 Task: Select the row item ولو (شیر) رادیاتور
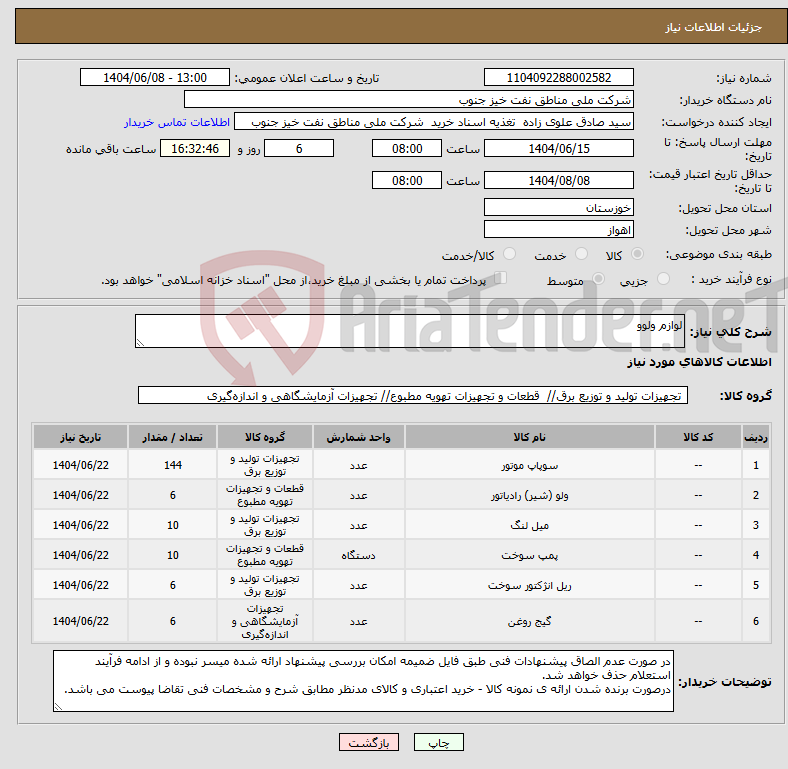coord(529,496)
